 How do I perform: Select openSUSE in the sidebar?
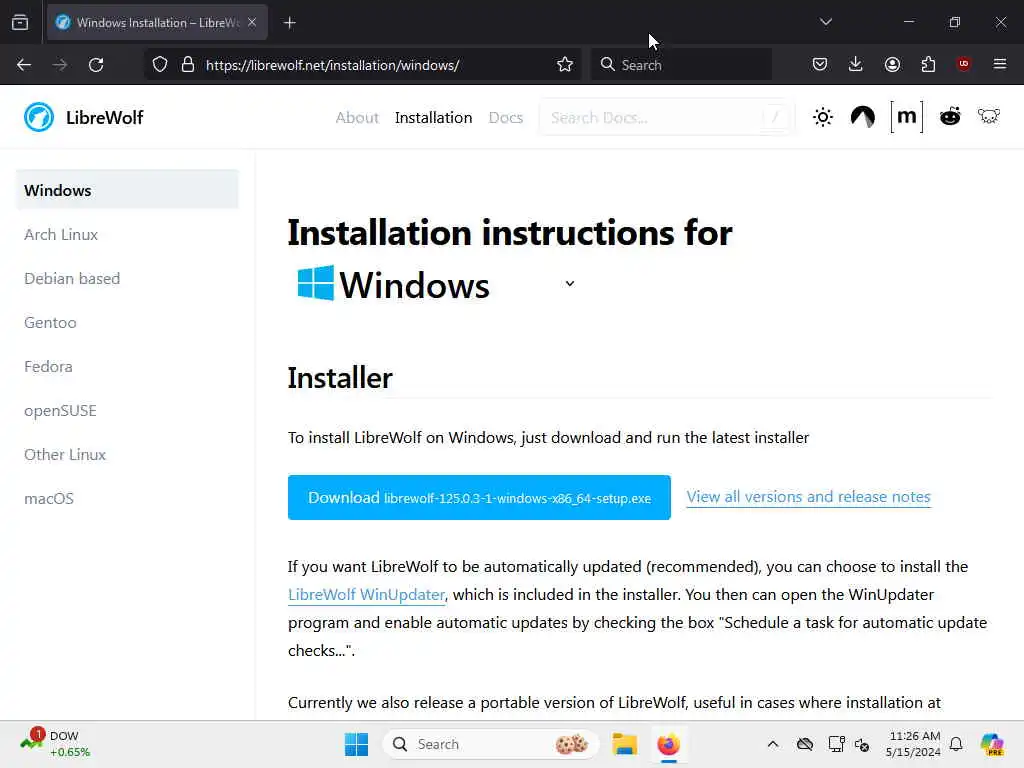pos(60,411)
